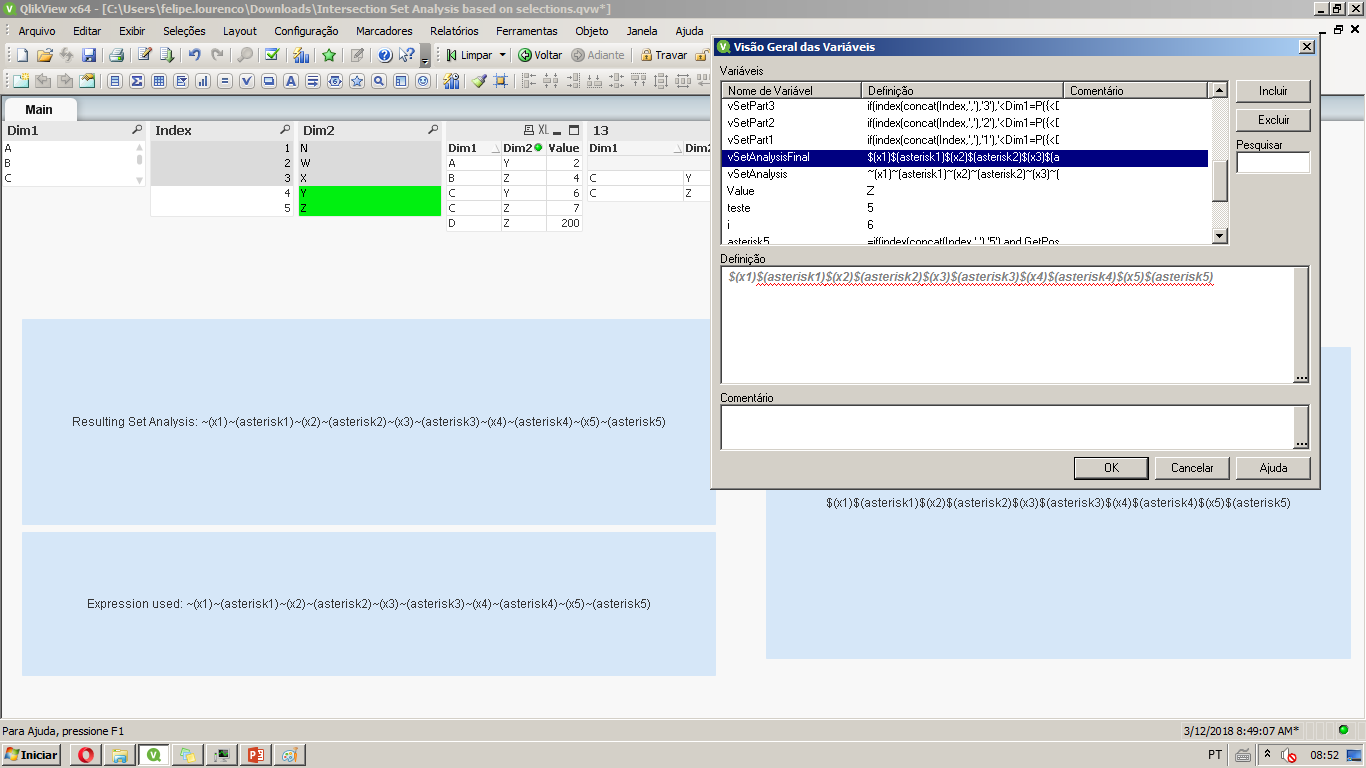Click the Incluir button
Image resolution: width=1366 pixels, height=768 pixels.
[1273, 91]
